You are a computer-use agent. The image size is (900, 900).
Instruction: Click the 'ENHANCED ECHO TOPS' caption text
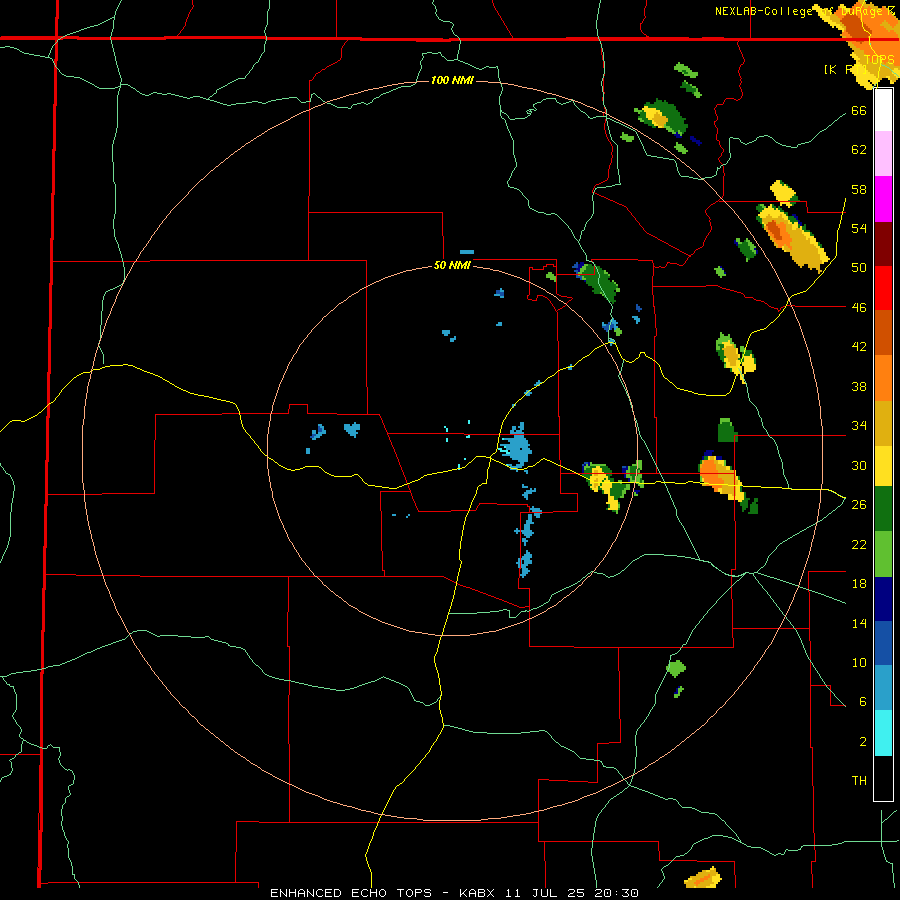click(351, 893)
